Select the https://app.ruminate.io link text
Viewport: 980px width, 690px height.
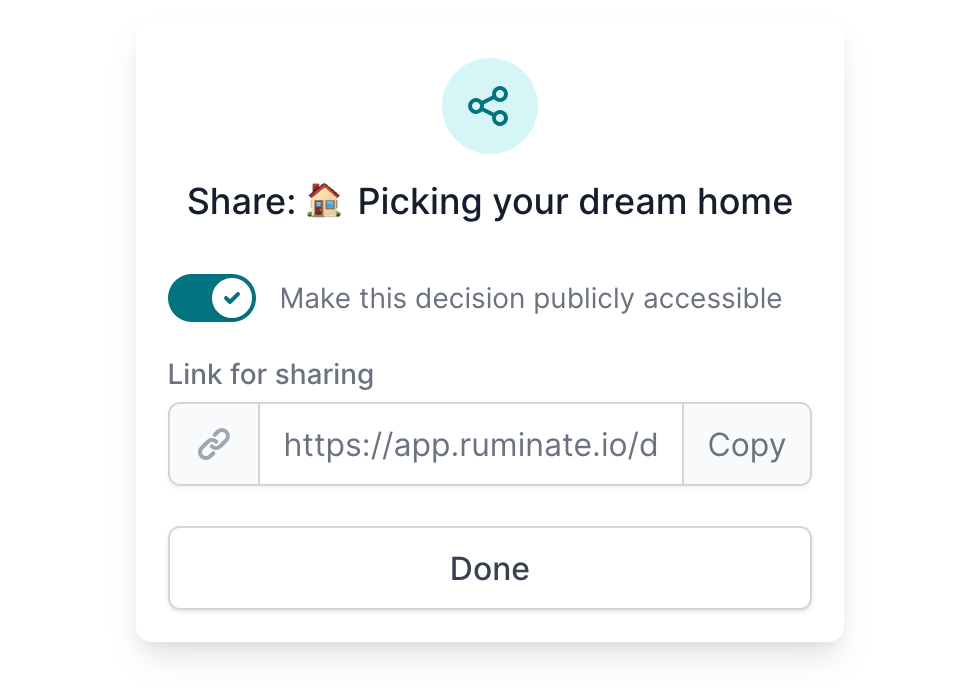(x=470, y=443)
